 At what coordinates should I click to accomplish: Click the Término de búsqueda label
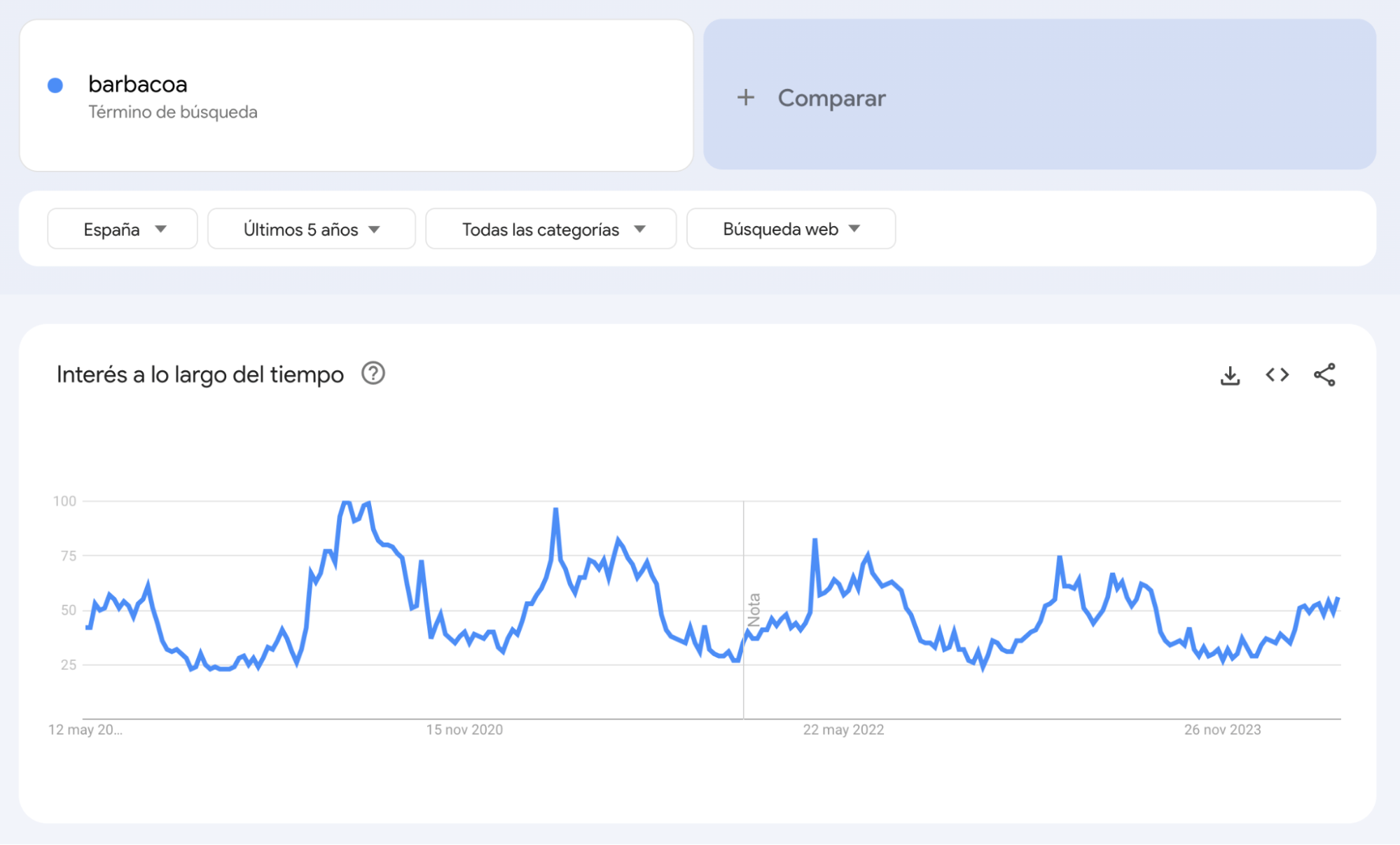[x=172, y=111]
